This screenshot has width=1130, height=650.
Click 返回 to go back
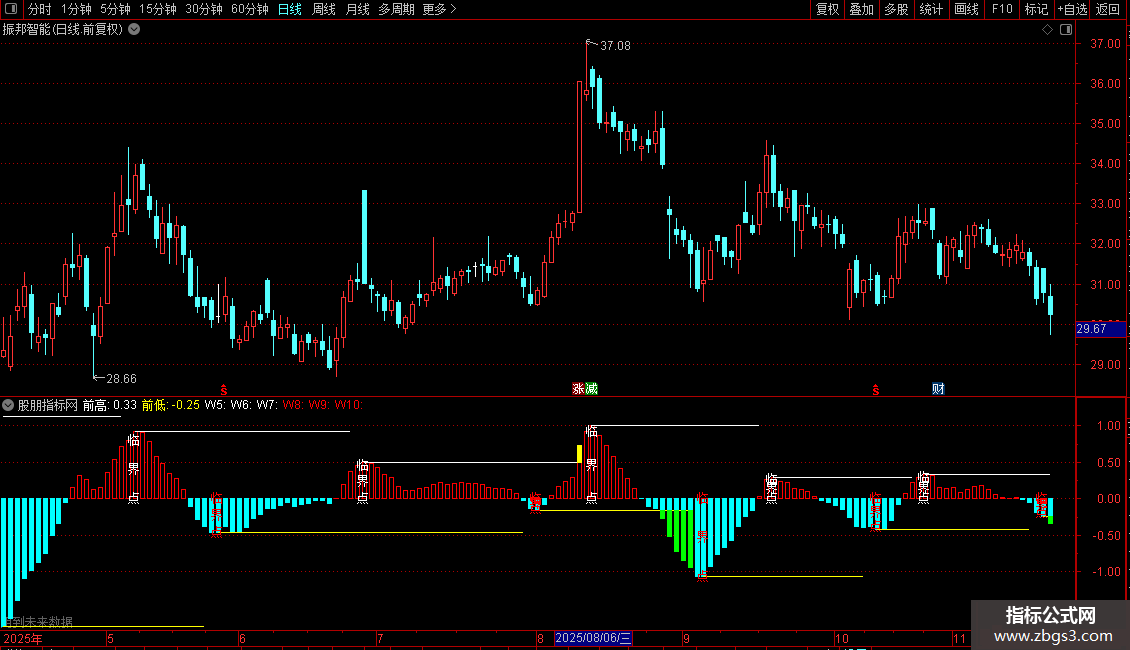click(x=1108, y=9)
